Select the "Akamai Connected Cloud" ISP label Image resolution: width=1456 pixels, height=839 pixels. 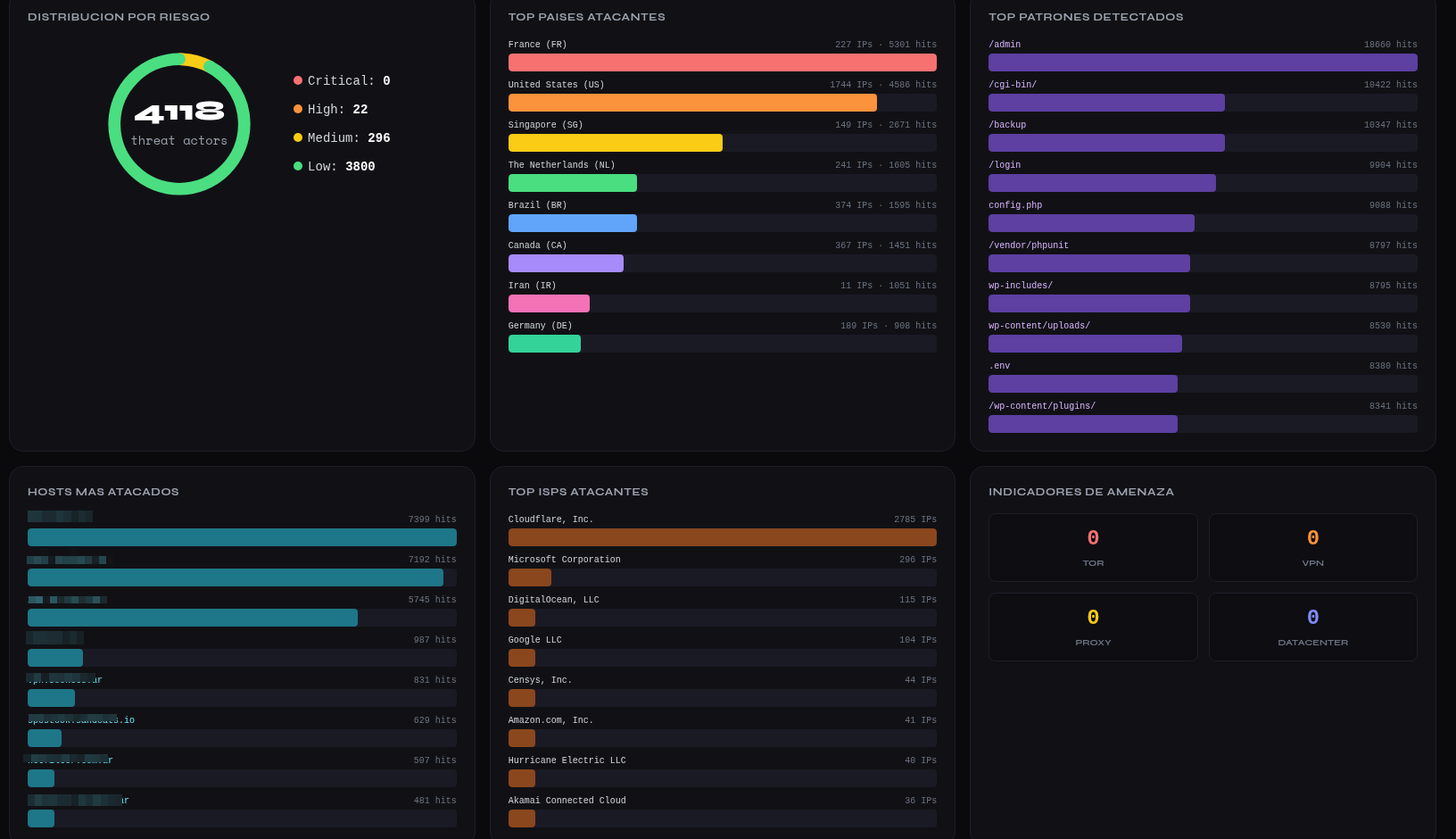(x=567, y=801)
